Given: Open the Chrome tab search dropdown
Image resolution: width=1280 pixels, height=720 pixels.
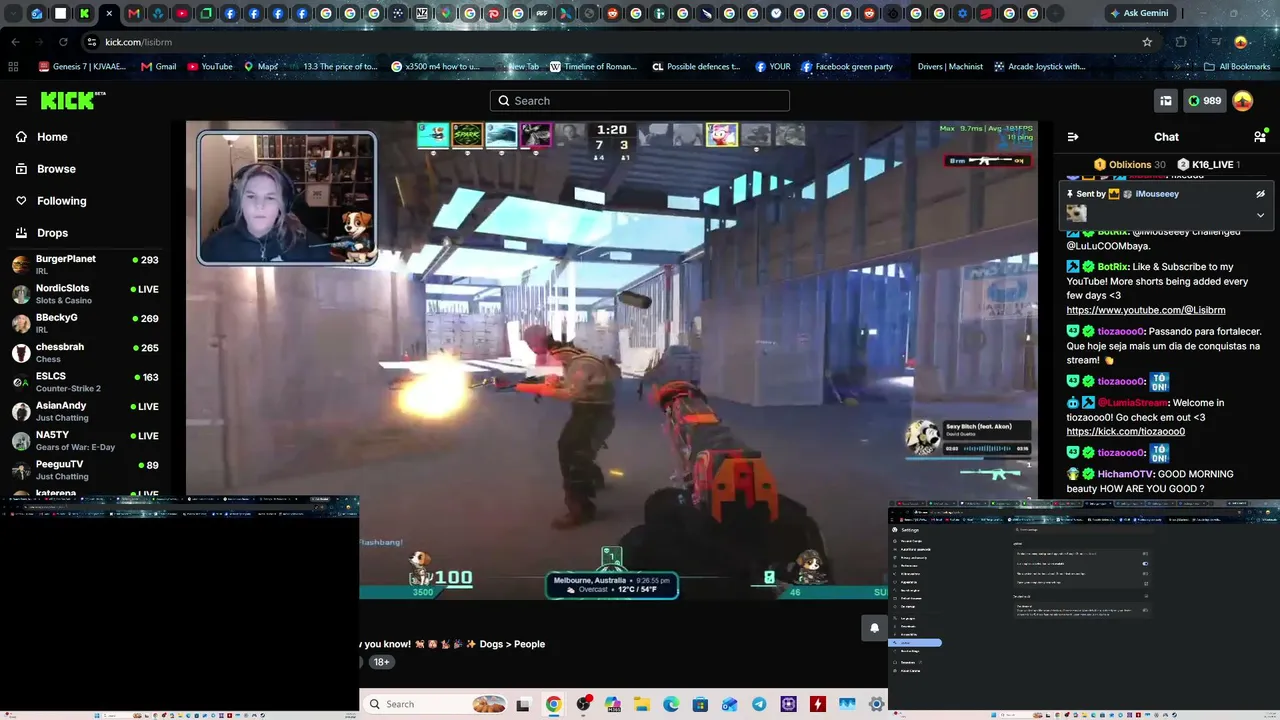Looking at the screenshot, I should point(13,14).
